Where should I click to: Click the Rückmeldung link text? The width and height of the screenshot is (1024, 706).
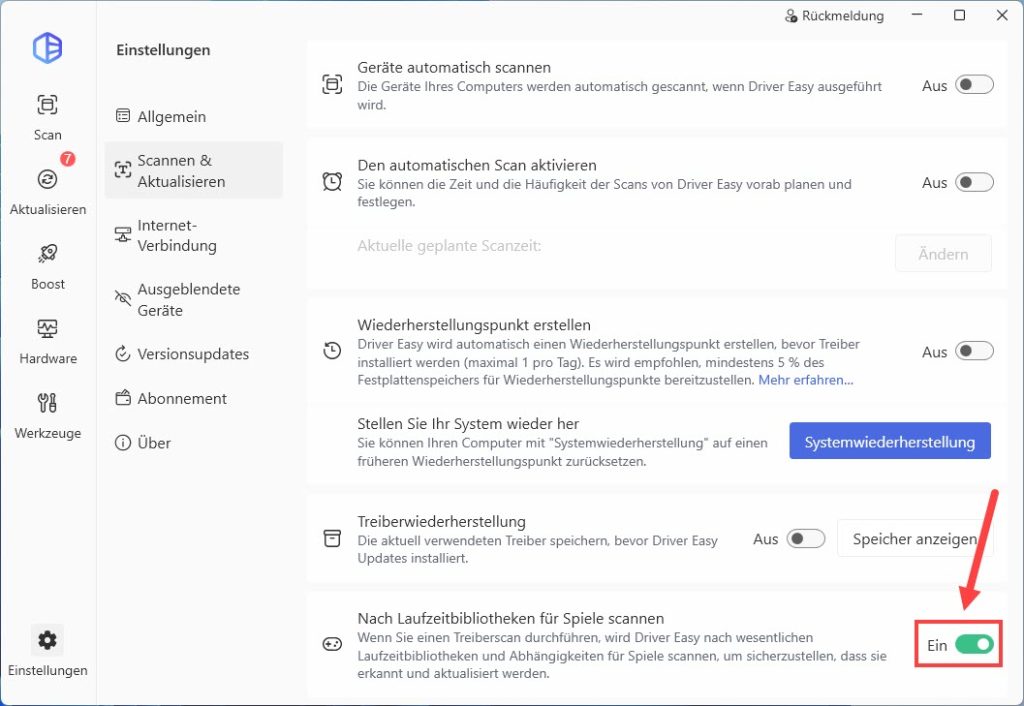pos(842,16)
